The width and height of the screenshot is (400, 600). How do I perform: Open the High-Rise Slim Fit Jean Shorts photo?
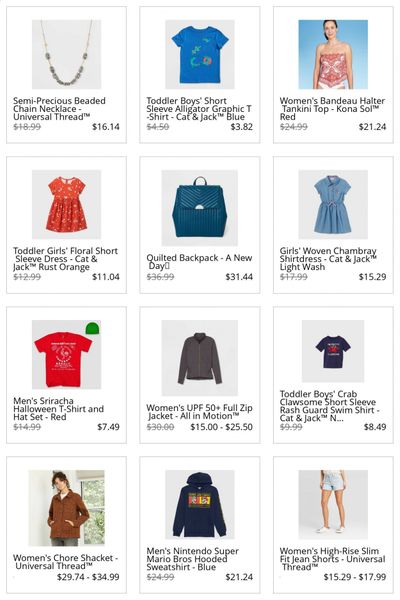[333, 504]
